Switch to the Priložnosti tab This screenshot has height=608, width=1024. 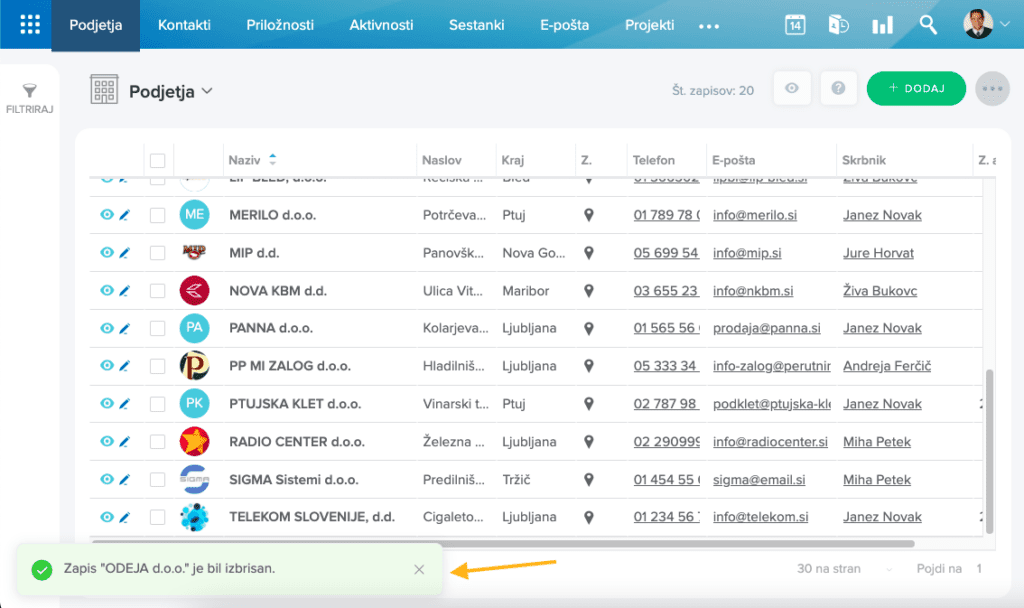(x=280, y=25)
